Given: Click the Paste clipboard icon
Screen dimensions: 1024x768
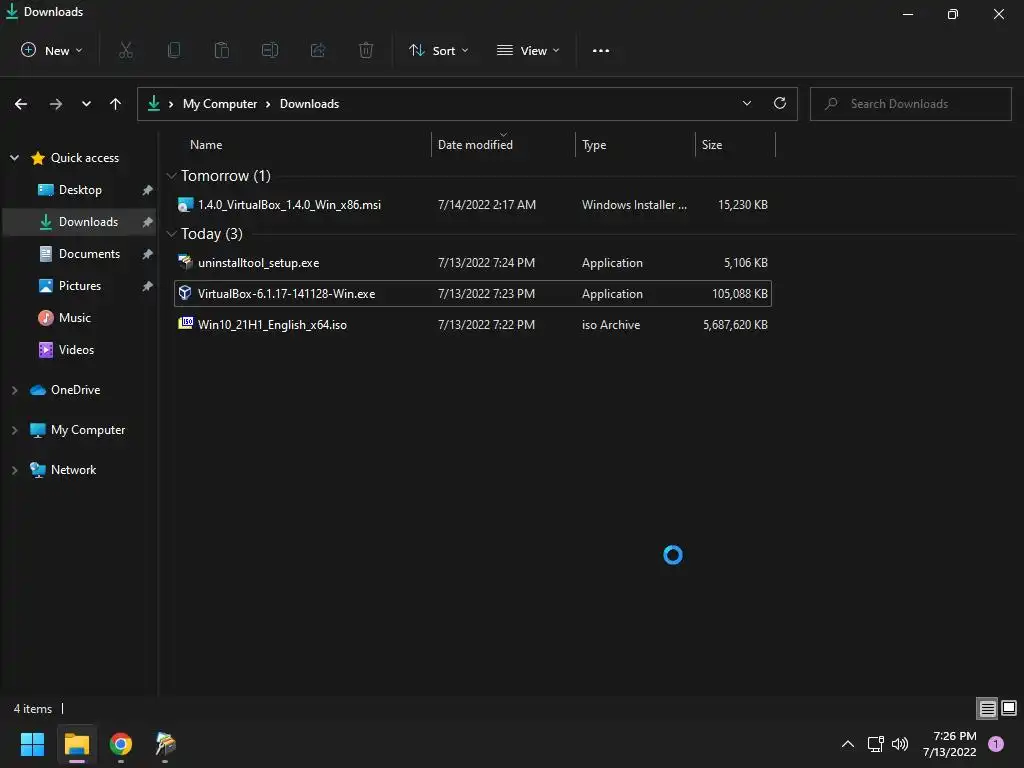Looking at the screenshot, I should pos(222,50).
